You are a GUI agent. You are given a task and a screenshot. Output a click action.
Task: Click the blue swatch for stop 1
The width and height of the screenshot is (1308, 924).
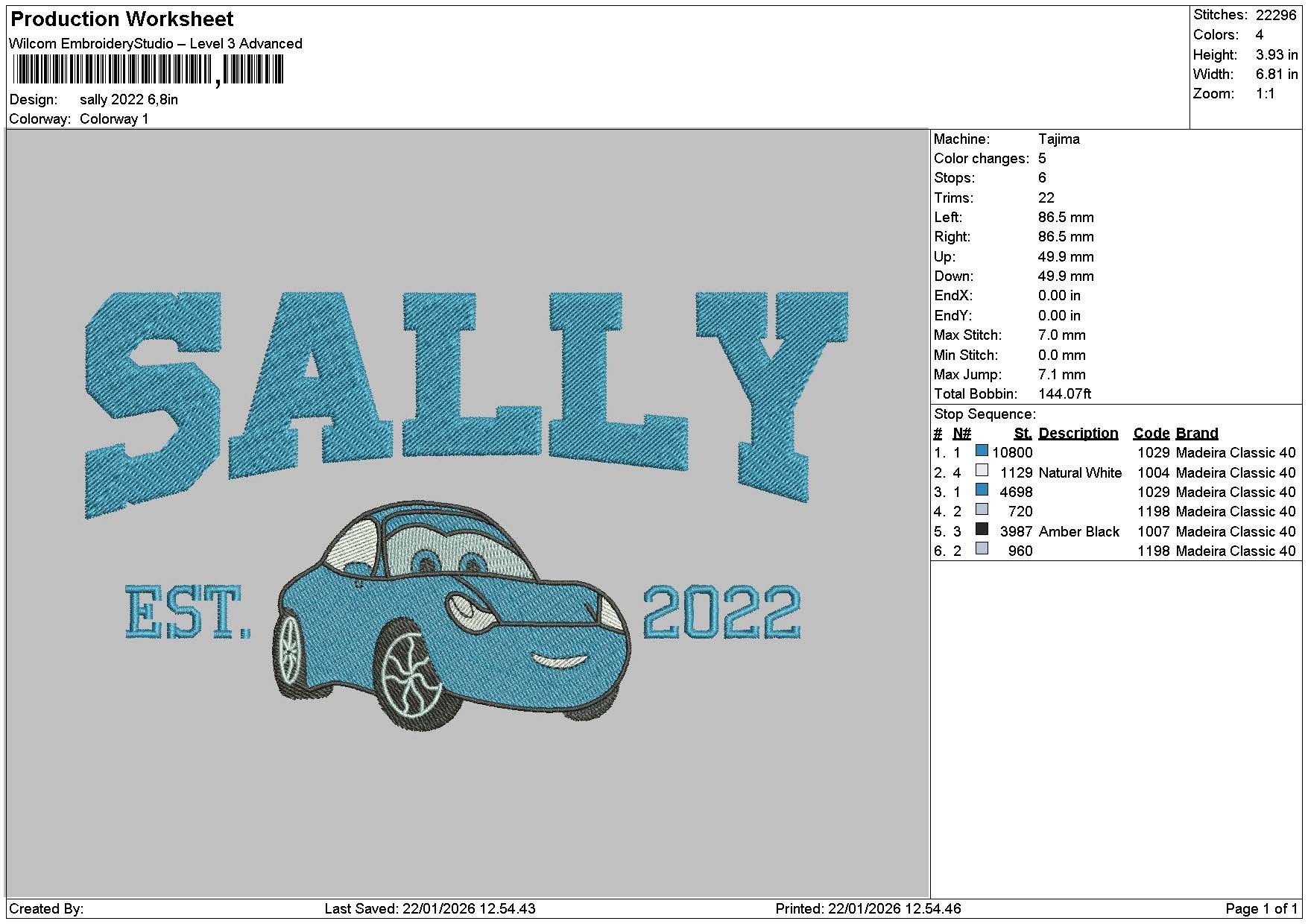[982, 451]
